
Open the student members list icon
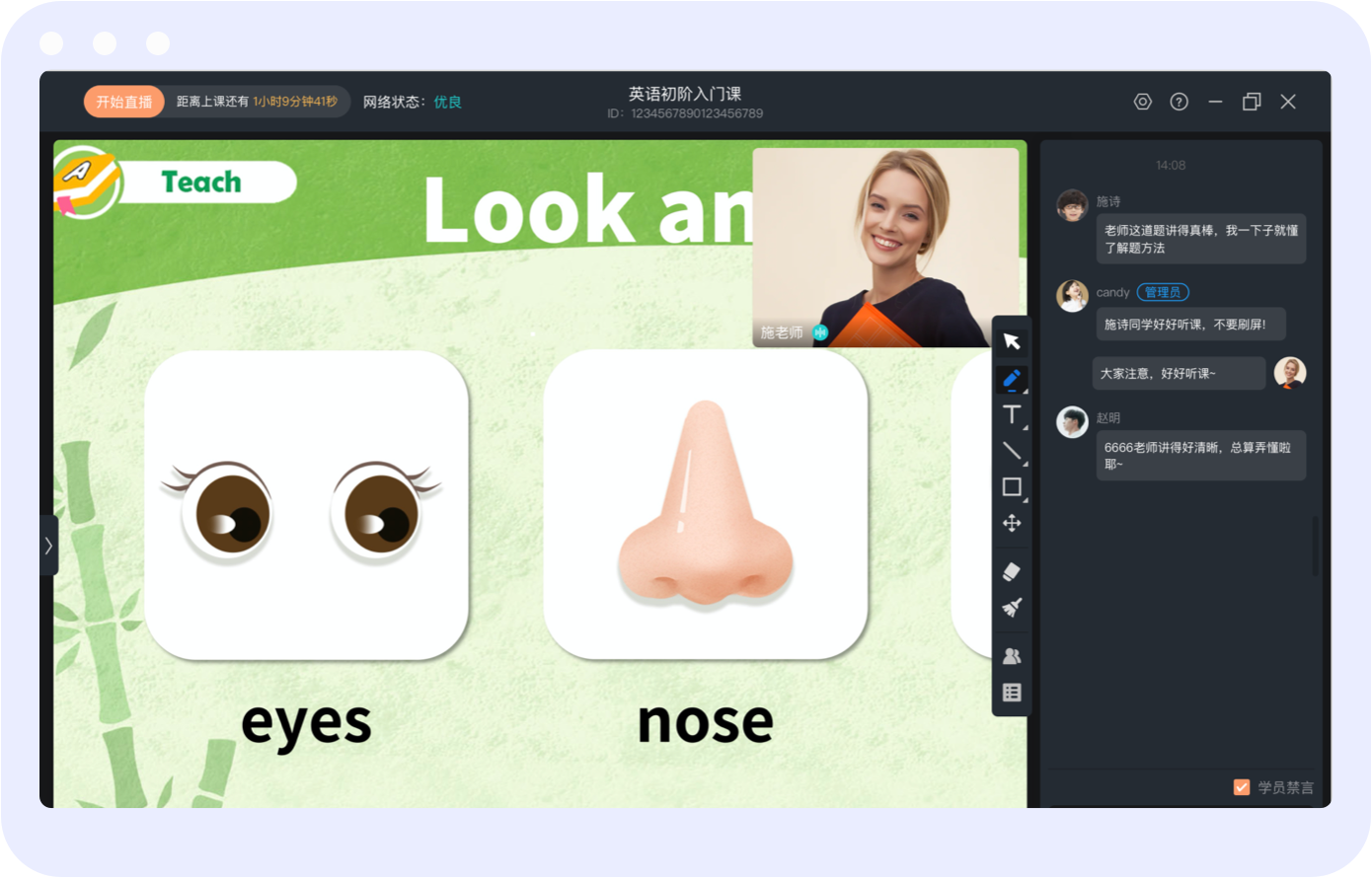coord(1012,656)
